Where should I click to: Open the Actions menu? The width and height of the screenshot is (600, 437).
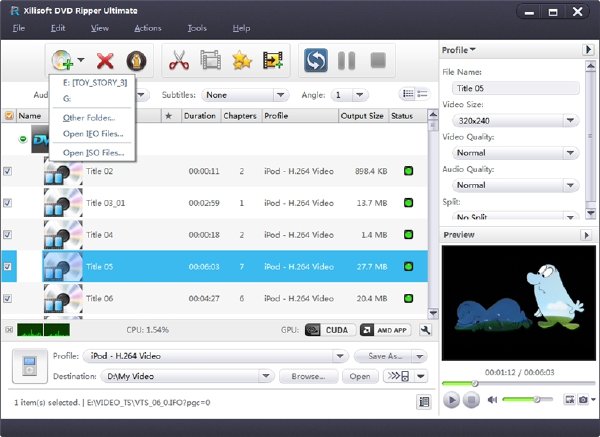click(x=148, y=28)
